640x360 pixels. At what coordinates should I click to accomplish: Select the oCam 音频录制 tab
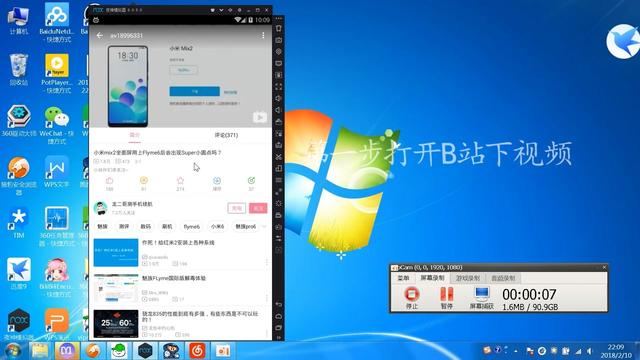[503, 278]
